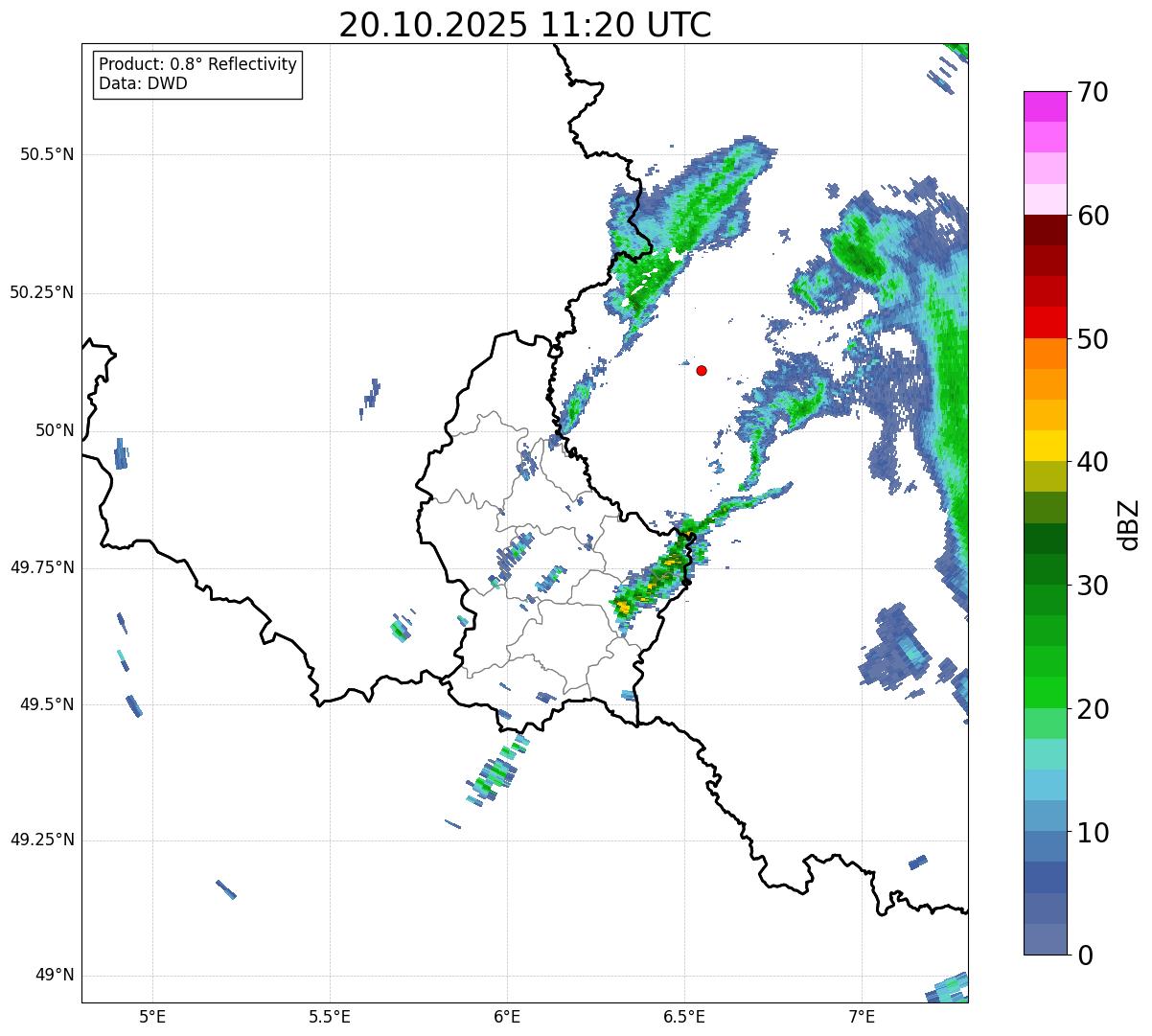The image size is (1152, 1036).
Task: Click the latitude label 49.5°N
Action: click(47, 704)
